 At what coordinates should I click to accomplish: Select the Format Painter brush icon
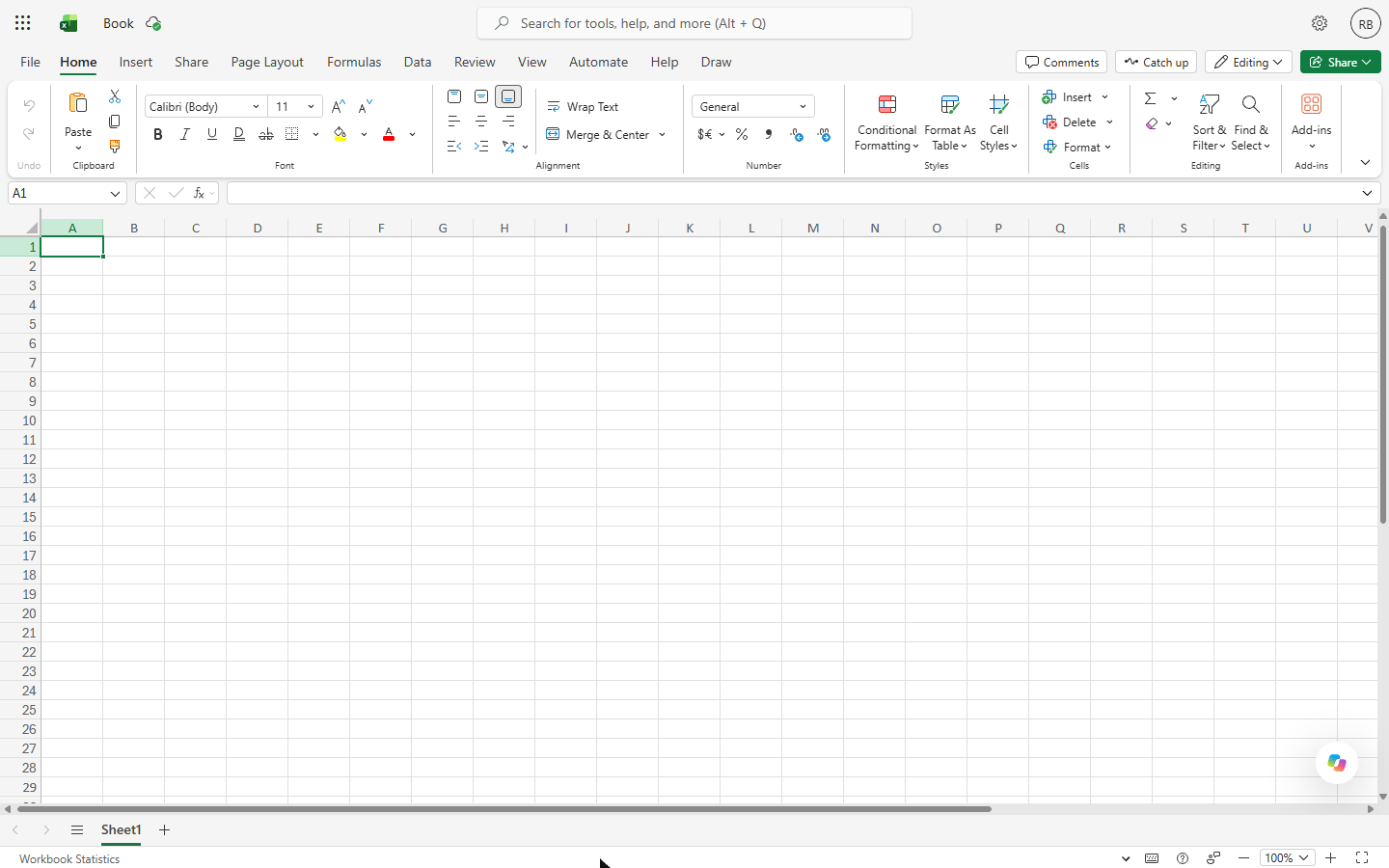point(115,146)
